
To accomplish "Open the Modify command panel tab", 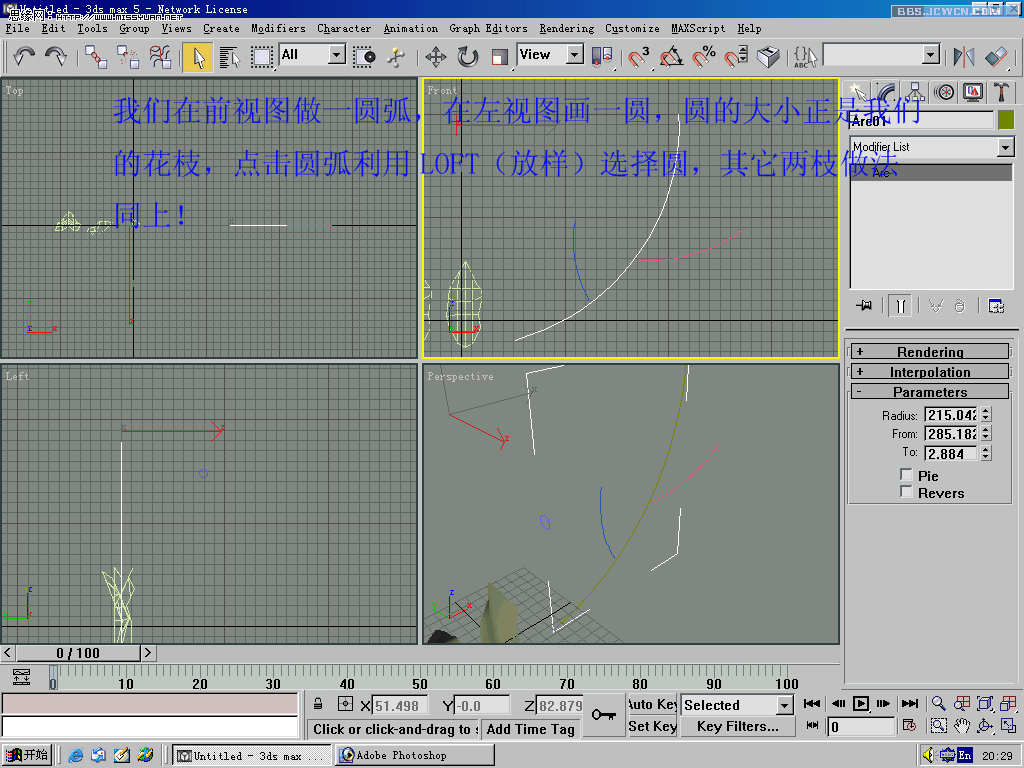I will point(886,92).
